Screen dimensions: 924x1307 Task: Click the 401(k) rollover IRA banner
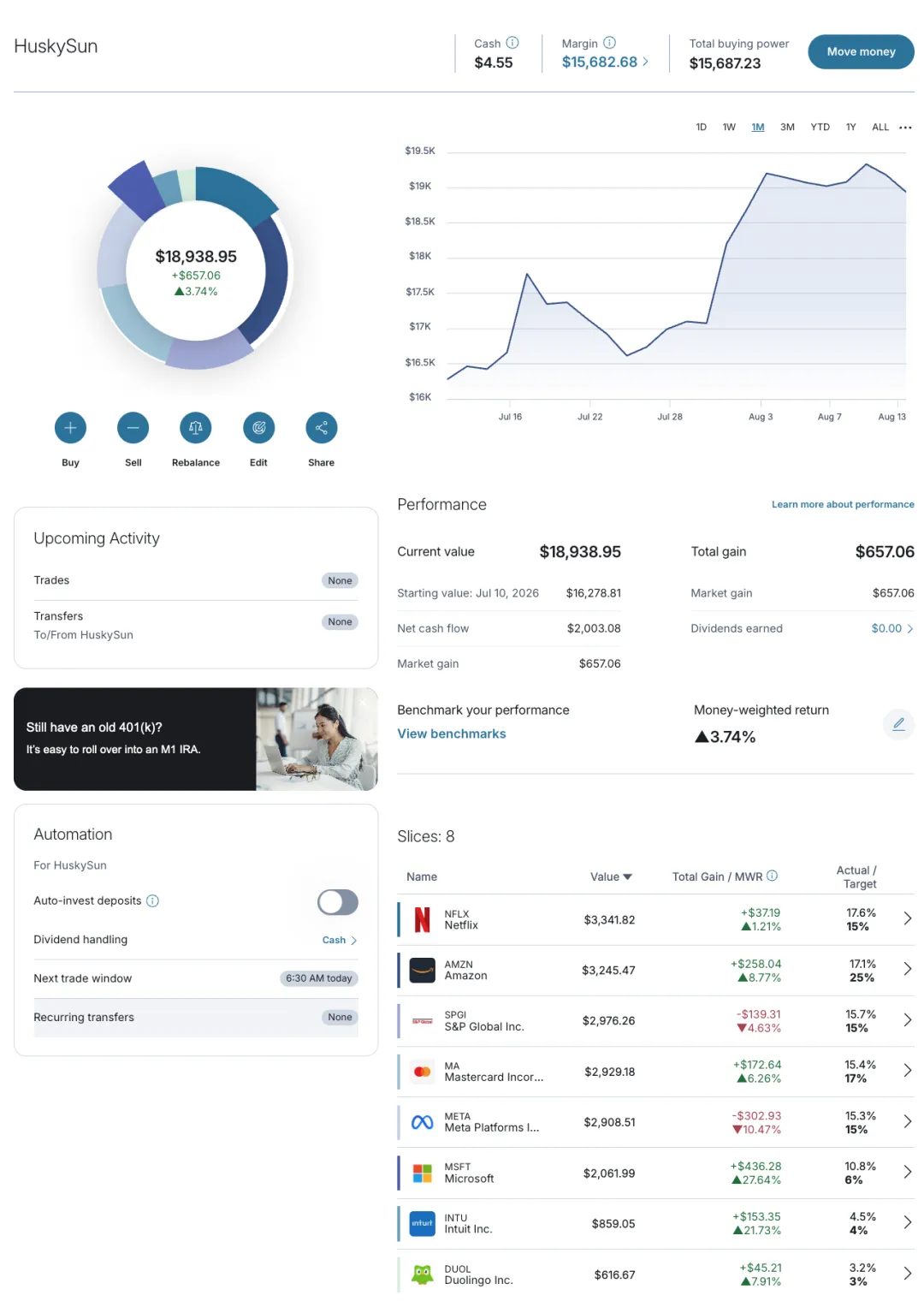pyautogui.click(x=196, y=739)
